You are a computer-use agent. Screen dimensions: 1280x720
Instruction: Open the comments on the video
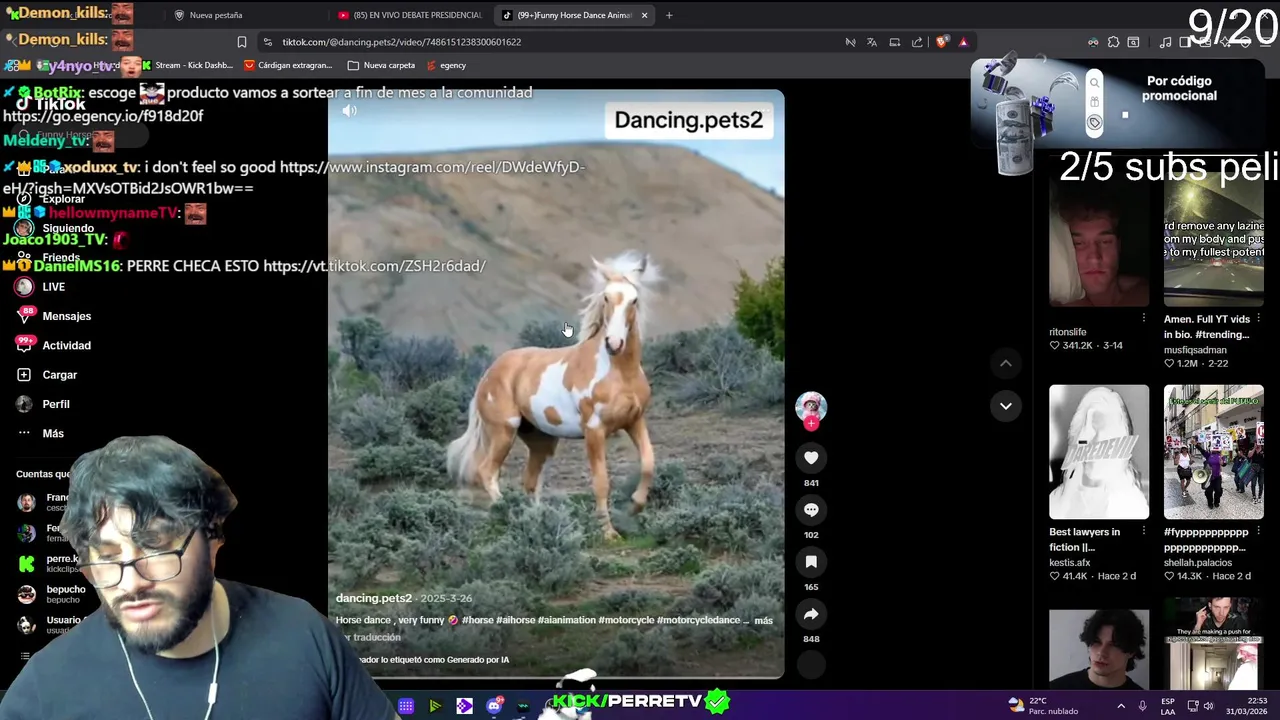pos(811,510)
